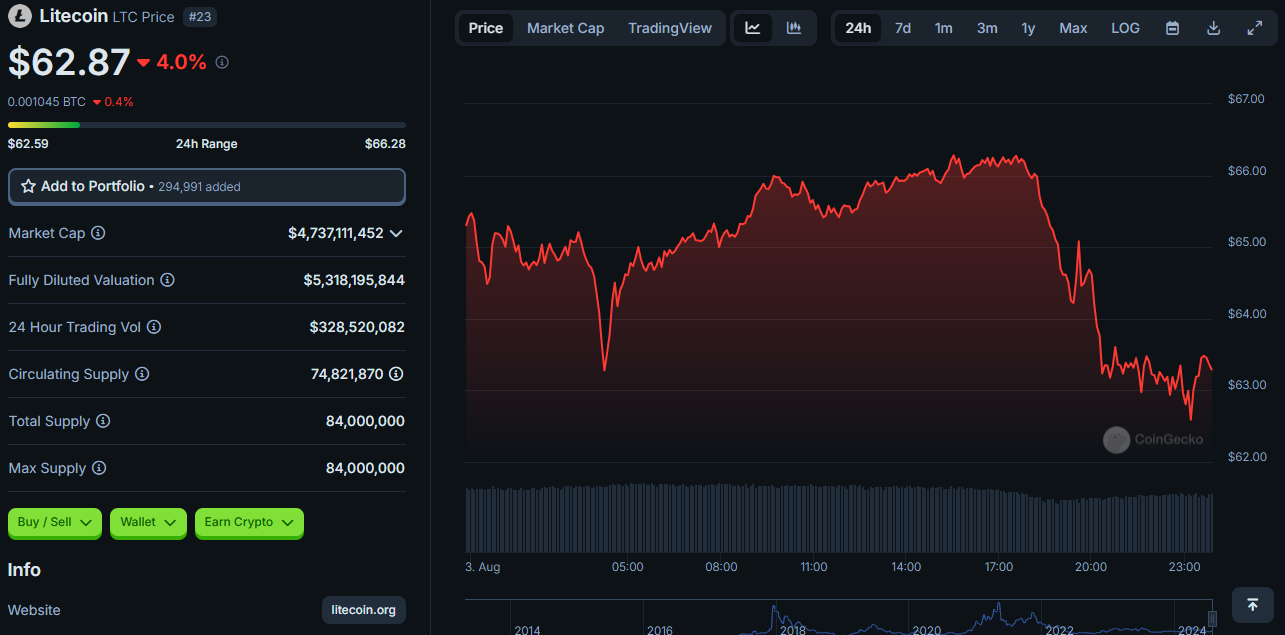Click the Website label text
Screen dimensions: 1285x635
coord(34,610)
